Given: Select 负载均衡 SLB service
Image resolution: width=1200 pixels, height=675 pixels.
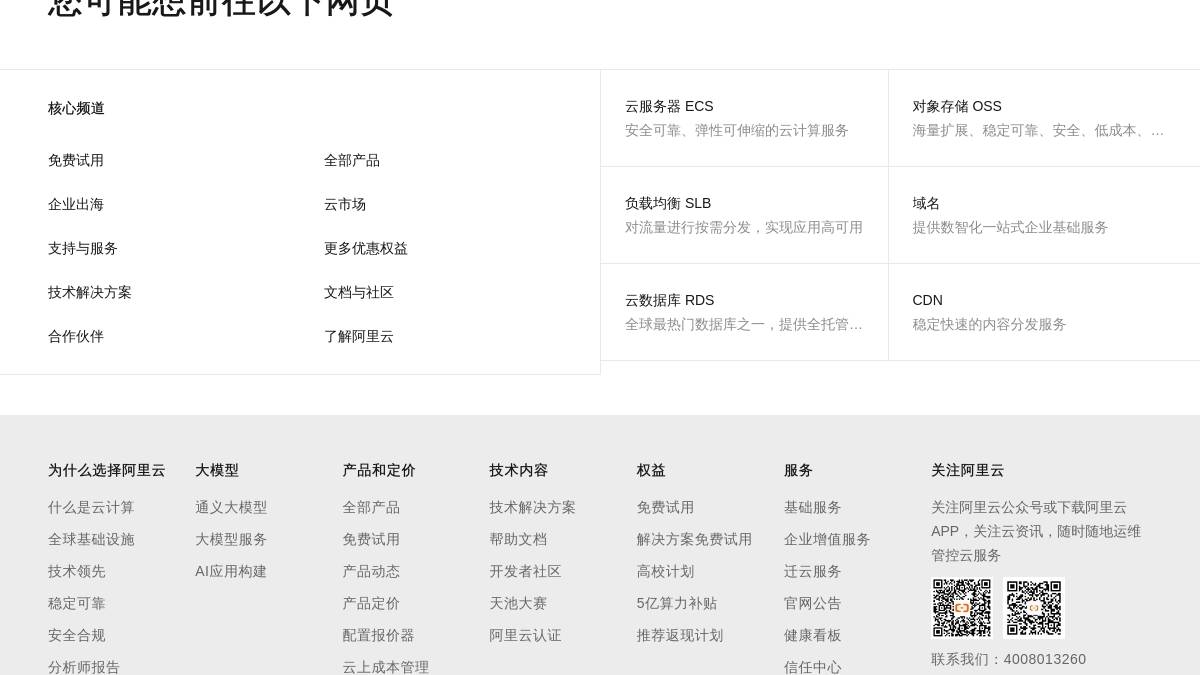Looking at the screenshot, I should point(668,203).
